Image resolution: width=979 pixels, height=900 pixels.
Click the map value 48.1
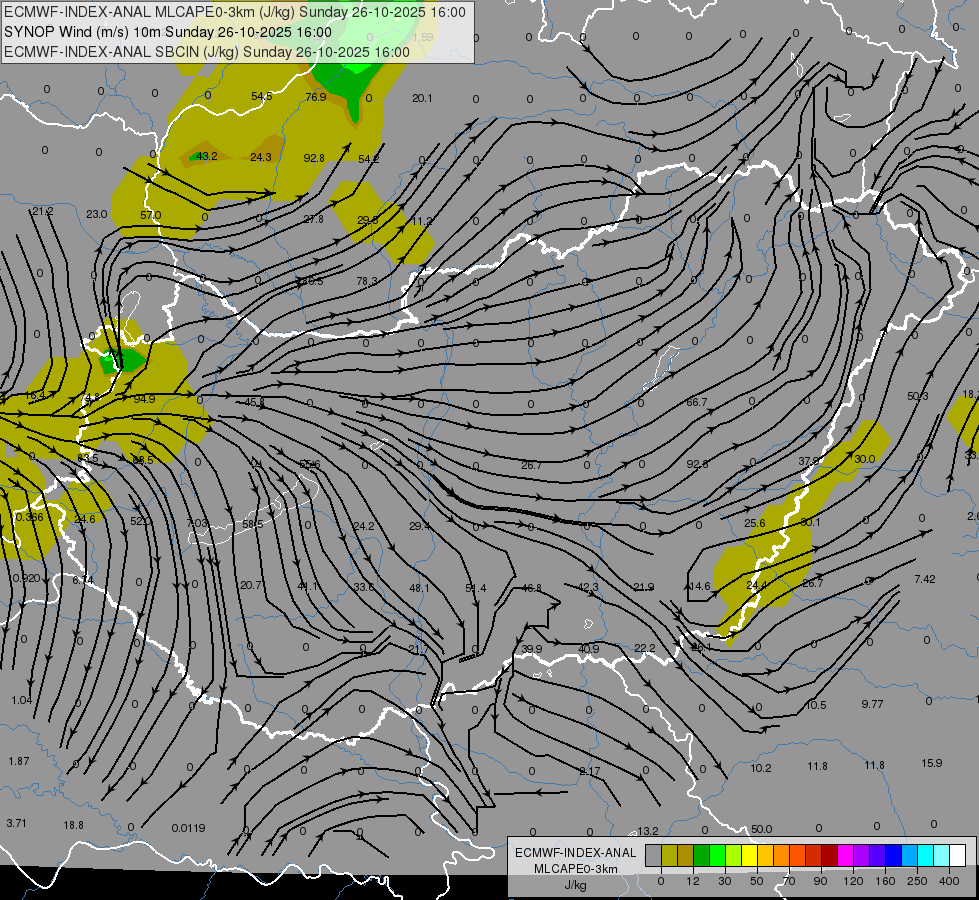click(x=419, y=588)
